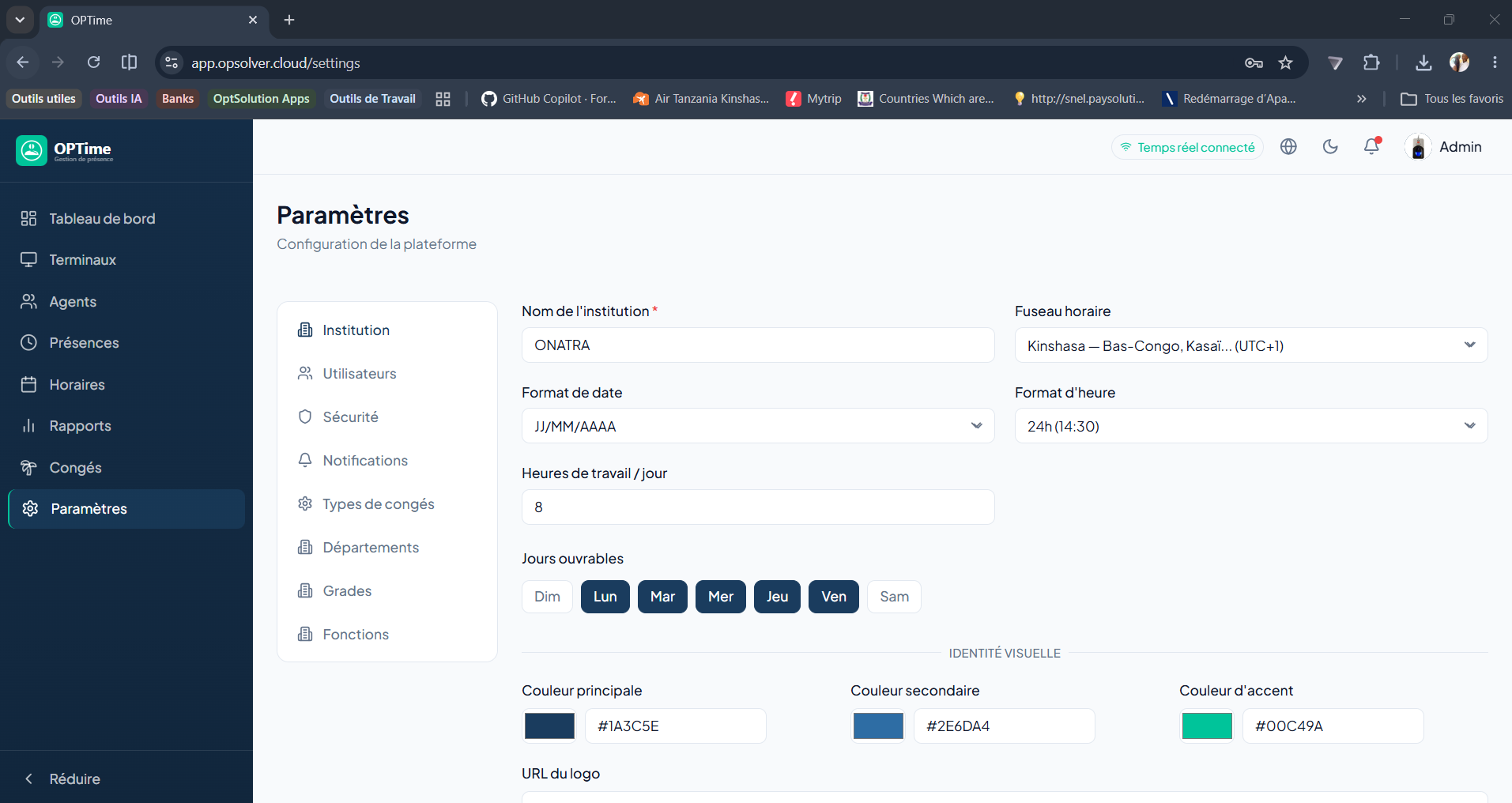The width and height of the screenshot is (1512, 803).
Task: Click the Congés sidebar item
Action: click(126, 467)
